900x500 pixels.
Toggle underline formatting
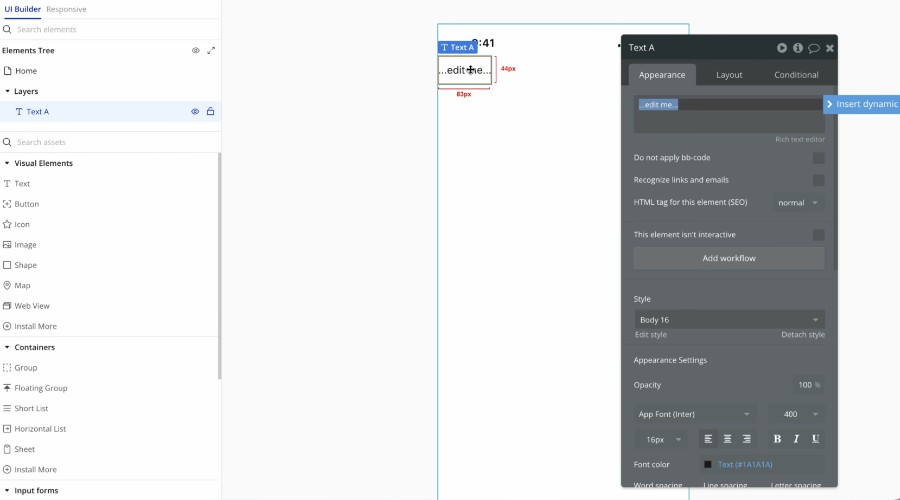815,439
